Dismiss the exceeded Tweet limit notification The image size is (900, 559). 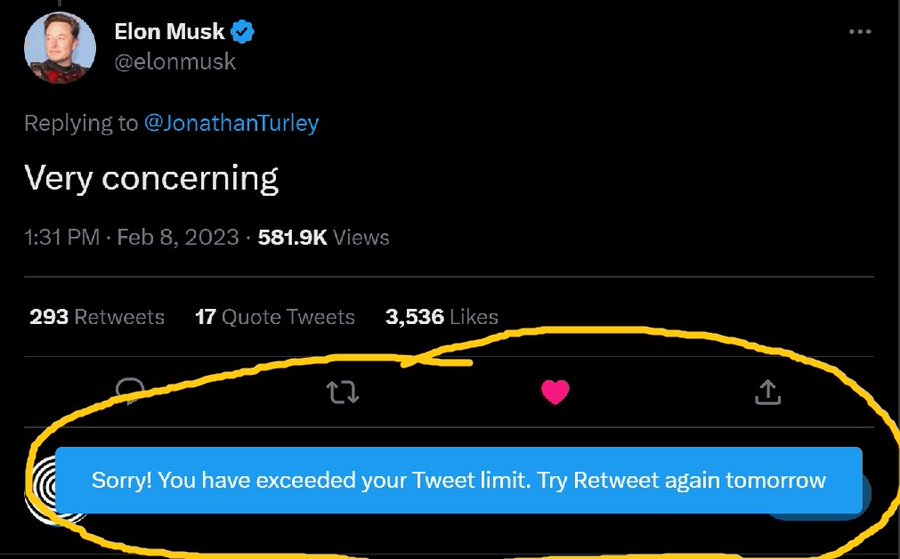tap(458, 481)
